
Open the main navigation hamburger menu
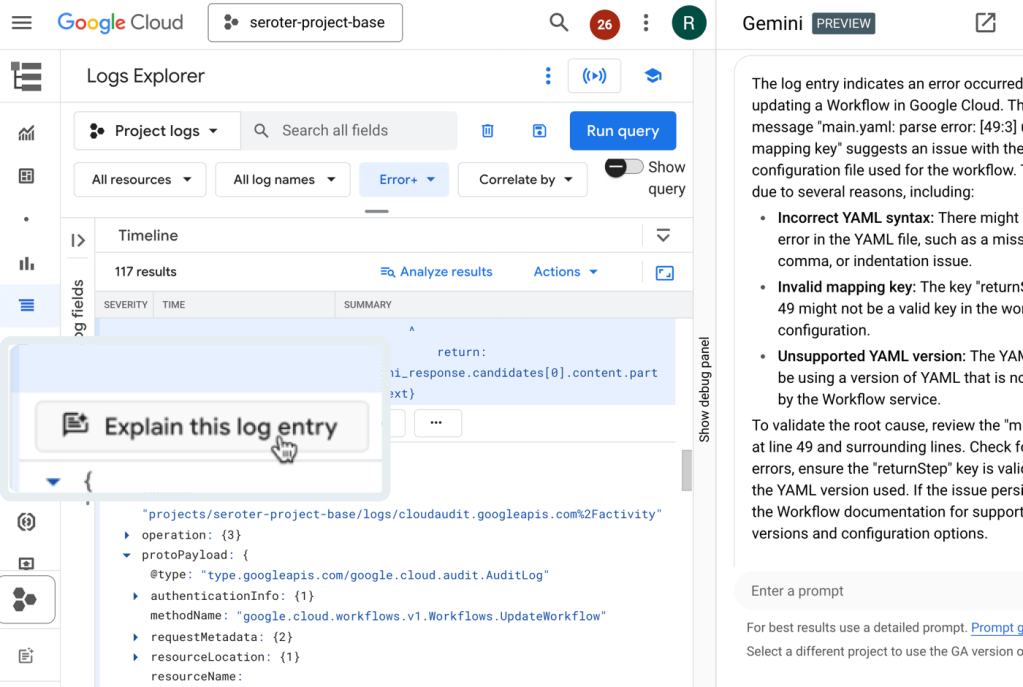click(x=22, y=23)
